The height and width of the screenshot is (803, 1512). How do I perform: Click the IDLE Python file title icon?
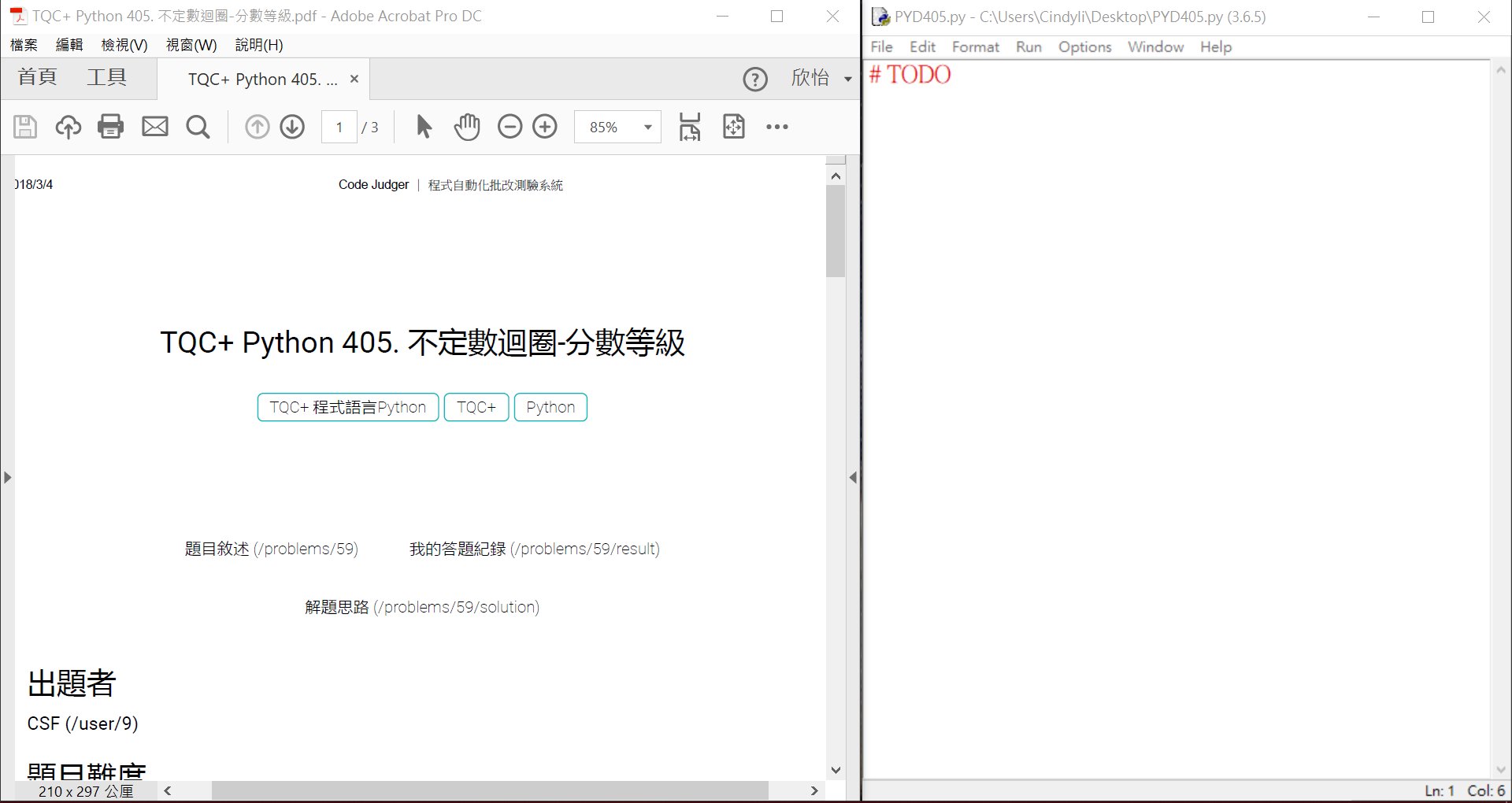(x=880, y=17)
